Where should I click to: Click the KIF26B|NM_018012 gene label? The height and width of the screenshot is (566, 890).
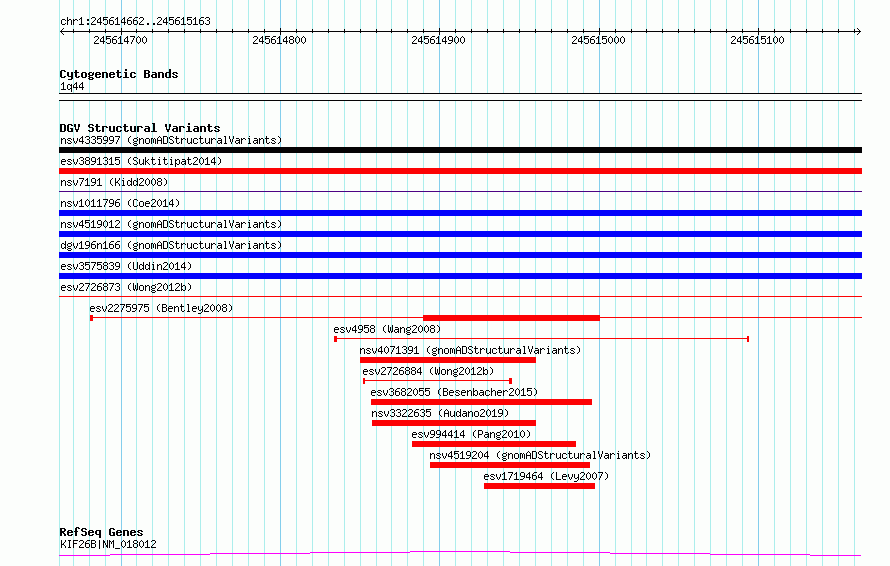coord(108,544)
